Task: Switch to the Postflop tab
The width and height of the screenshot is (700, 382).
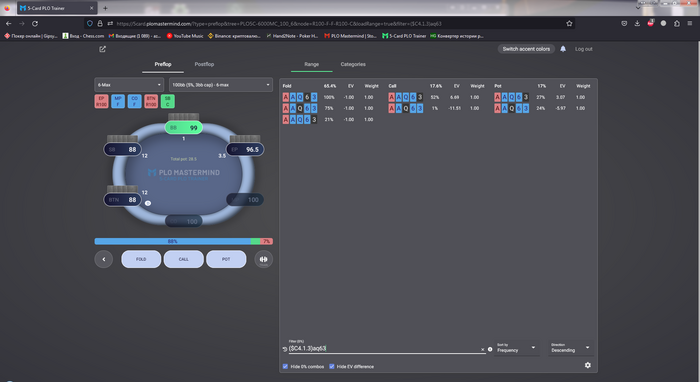Action: [x=204, y=64]
